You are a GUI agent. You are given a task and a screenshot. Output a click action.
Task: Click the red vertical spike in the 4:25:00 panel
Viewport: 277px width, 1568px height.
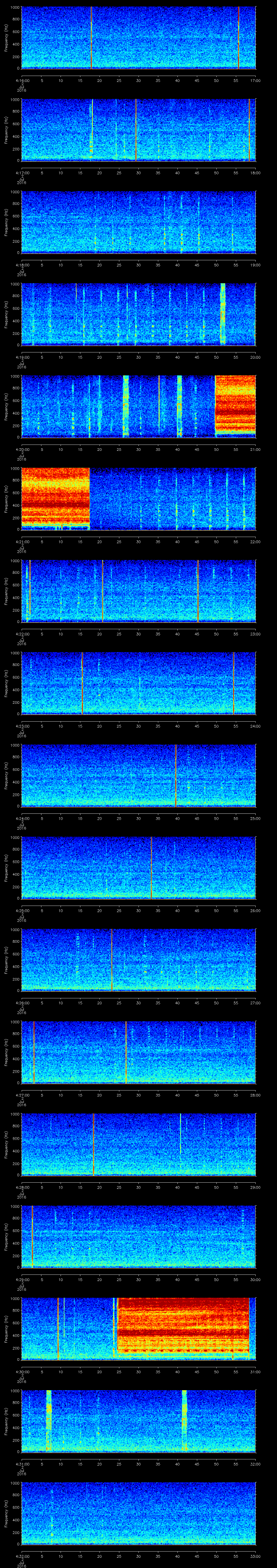(151, 868)
